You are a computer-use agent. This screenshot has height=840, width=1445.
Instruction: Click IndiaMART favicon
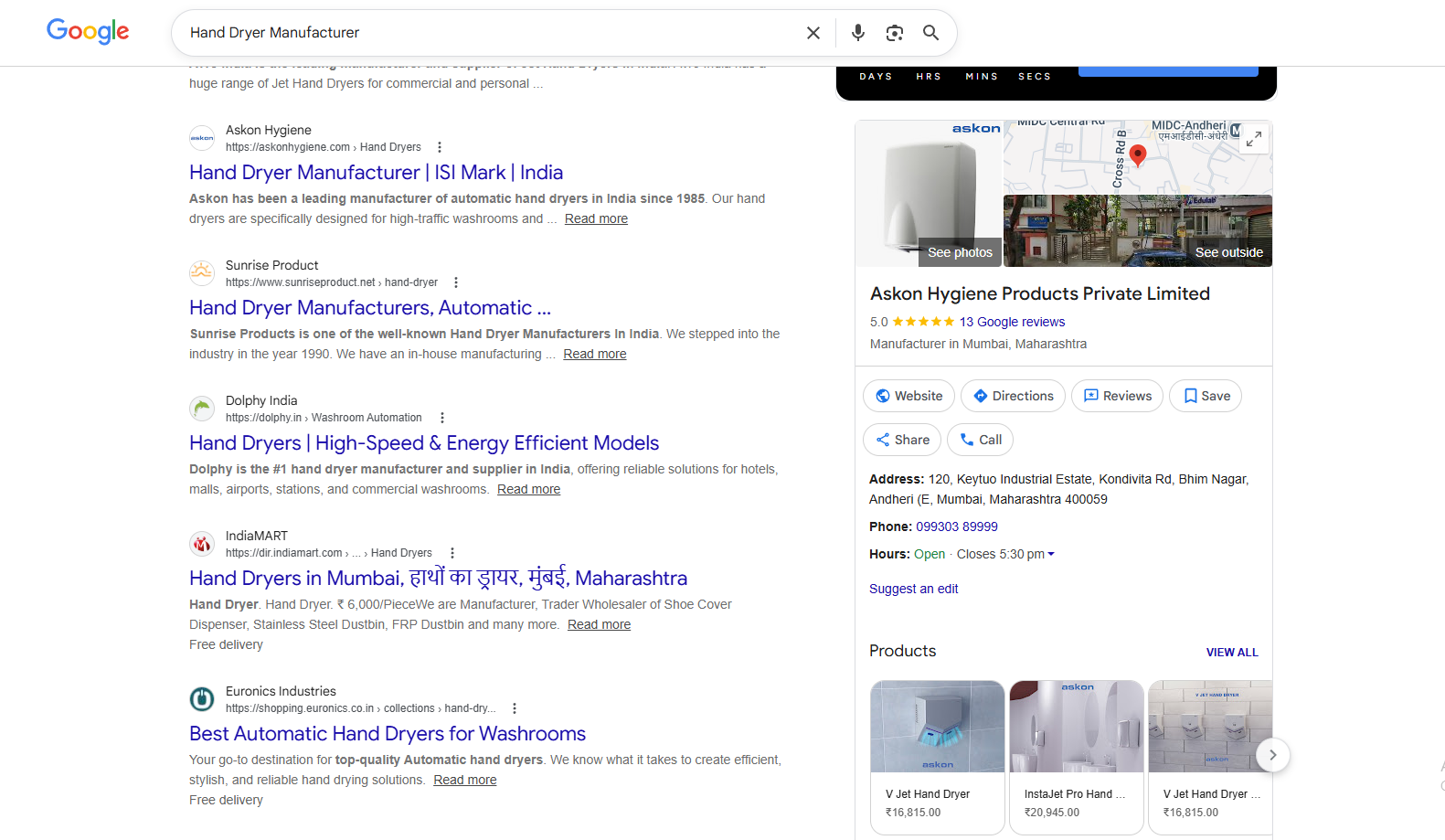pyautogui.click(x=202, y=544)
